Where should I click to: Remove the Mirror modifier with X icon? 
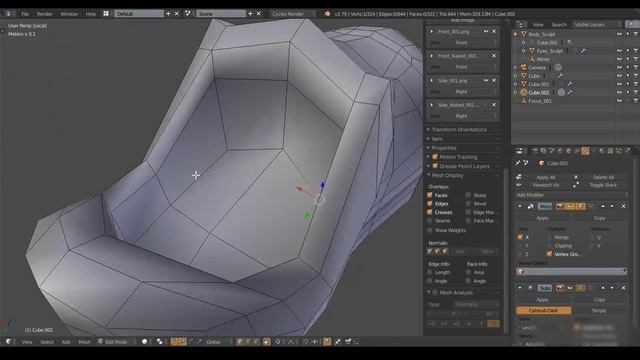(623, 206)
